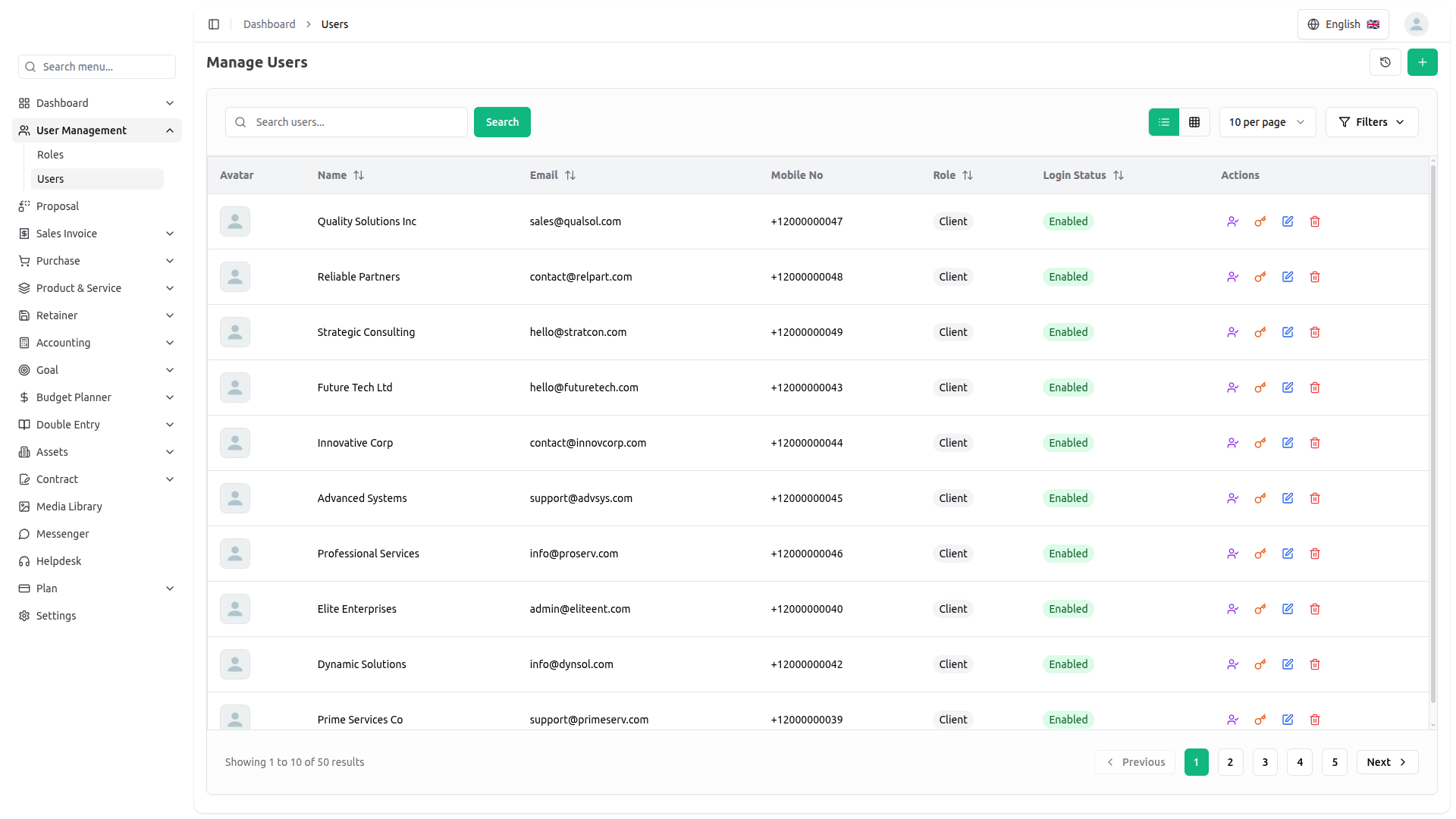Viewport: 1456px width, 819px height.
Task: Open the user log history icon
Action: click(x=1385, y=62)
